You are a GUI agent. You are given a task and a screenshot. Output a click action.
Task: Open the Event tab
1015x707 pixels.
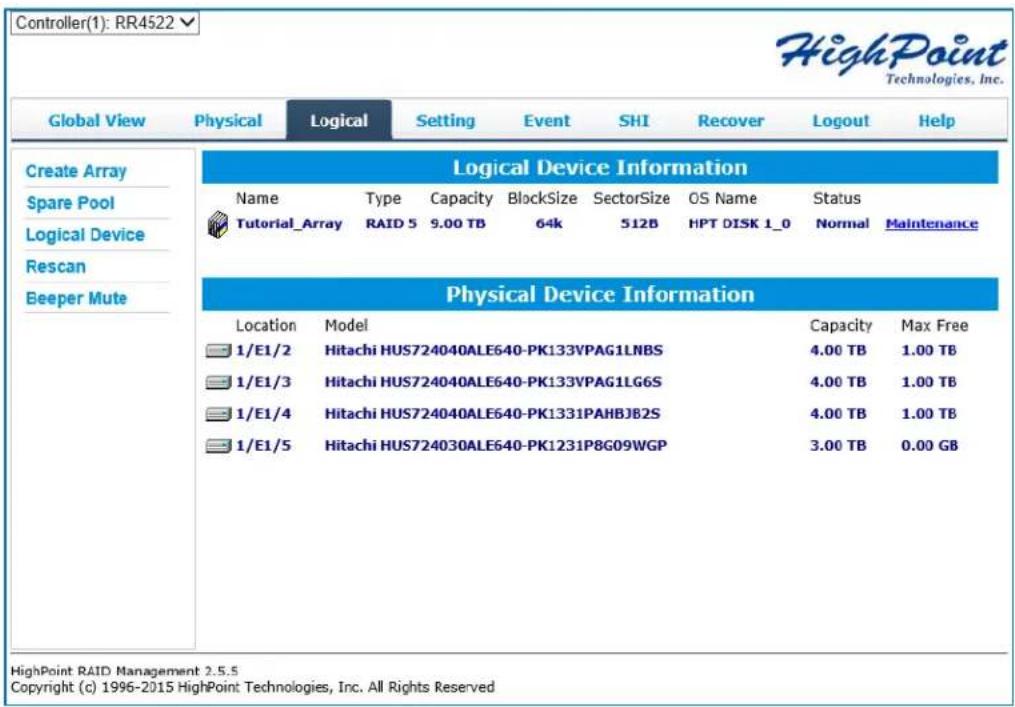[547, 120]
